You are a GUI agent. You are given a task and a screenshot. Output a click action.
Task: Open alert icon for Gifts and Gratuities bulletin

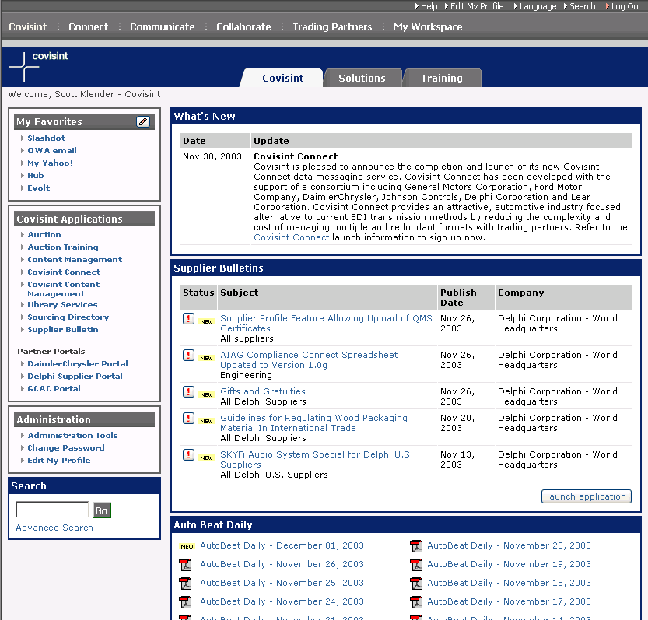(x=188, y=392)
